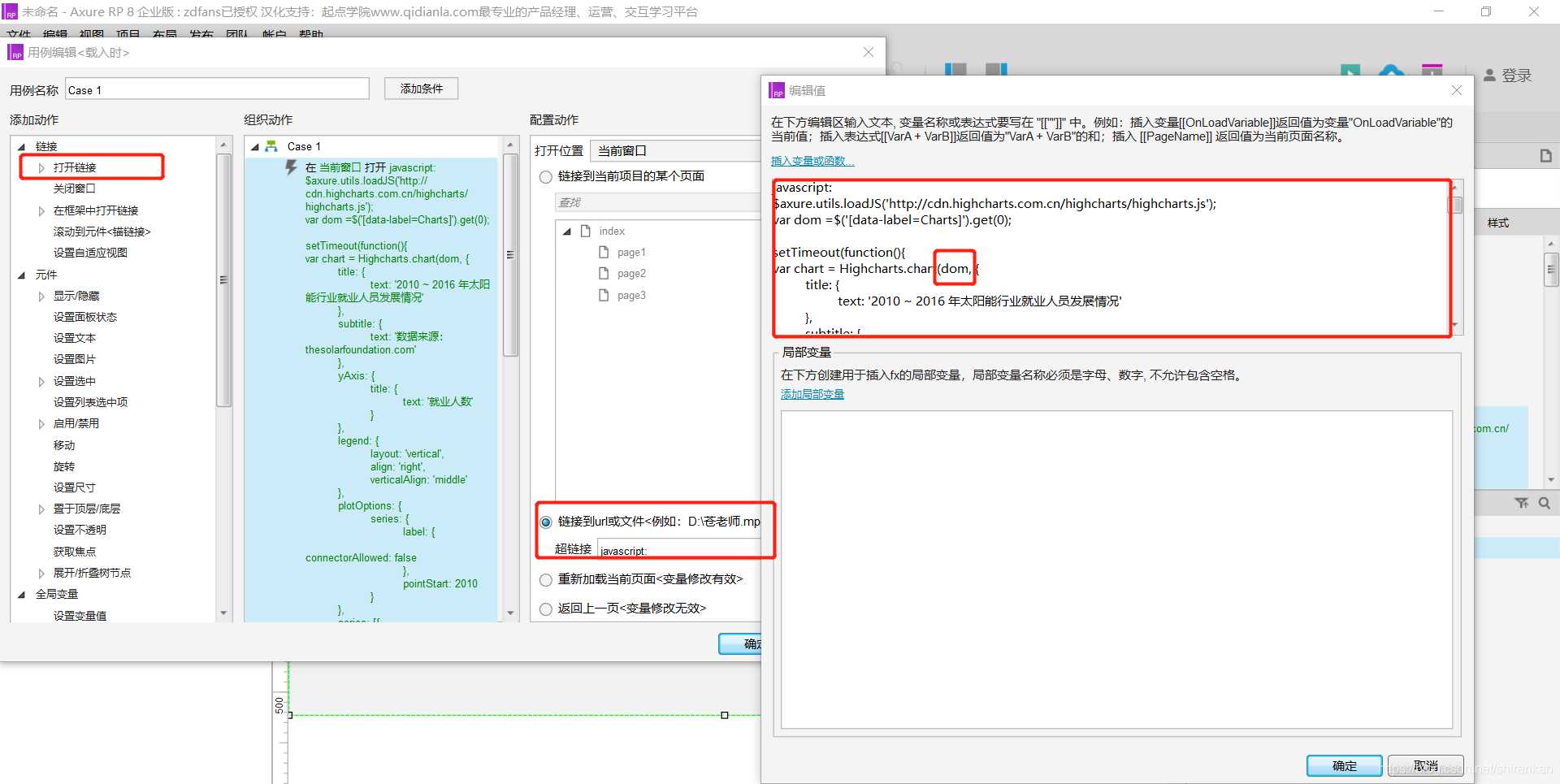Click the page2 document icon

click(604, 273)
